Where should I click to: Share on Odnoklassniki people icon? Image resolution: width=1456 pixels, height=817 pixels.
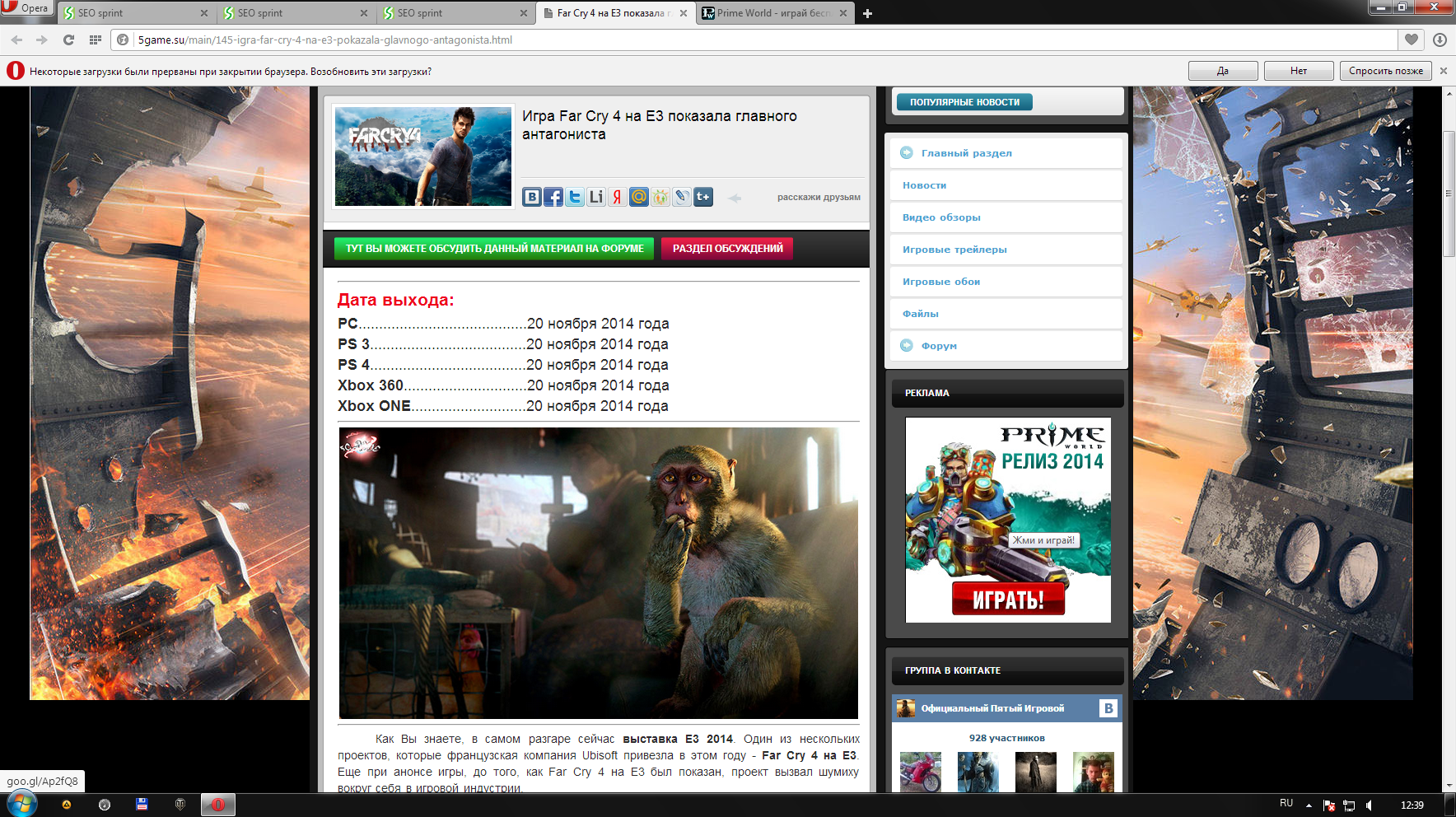click(660, 197)
